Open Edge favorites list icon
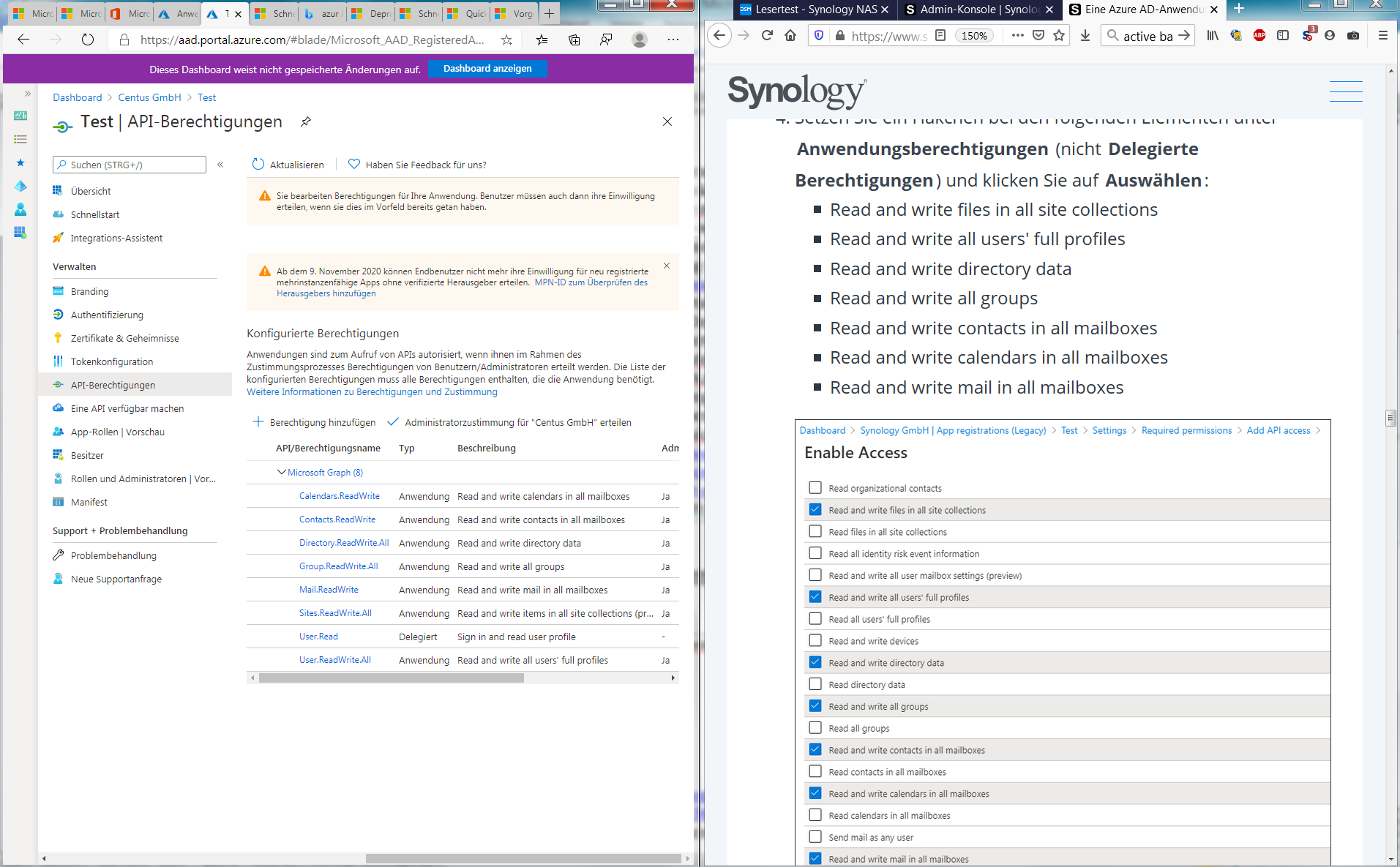 [x=542, y=40]
